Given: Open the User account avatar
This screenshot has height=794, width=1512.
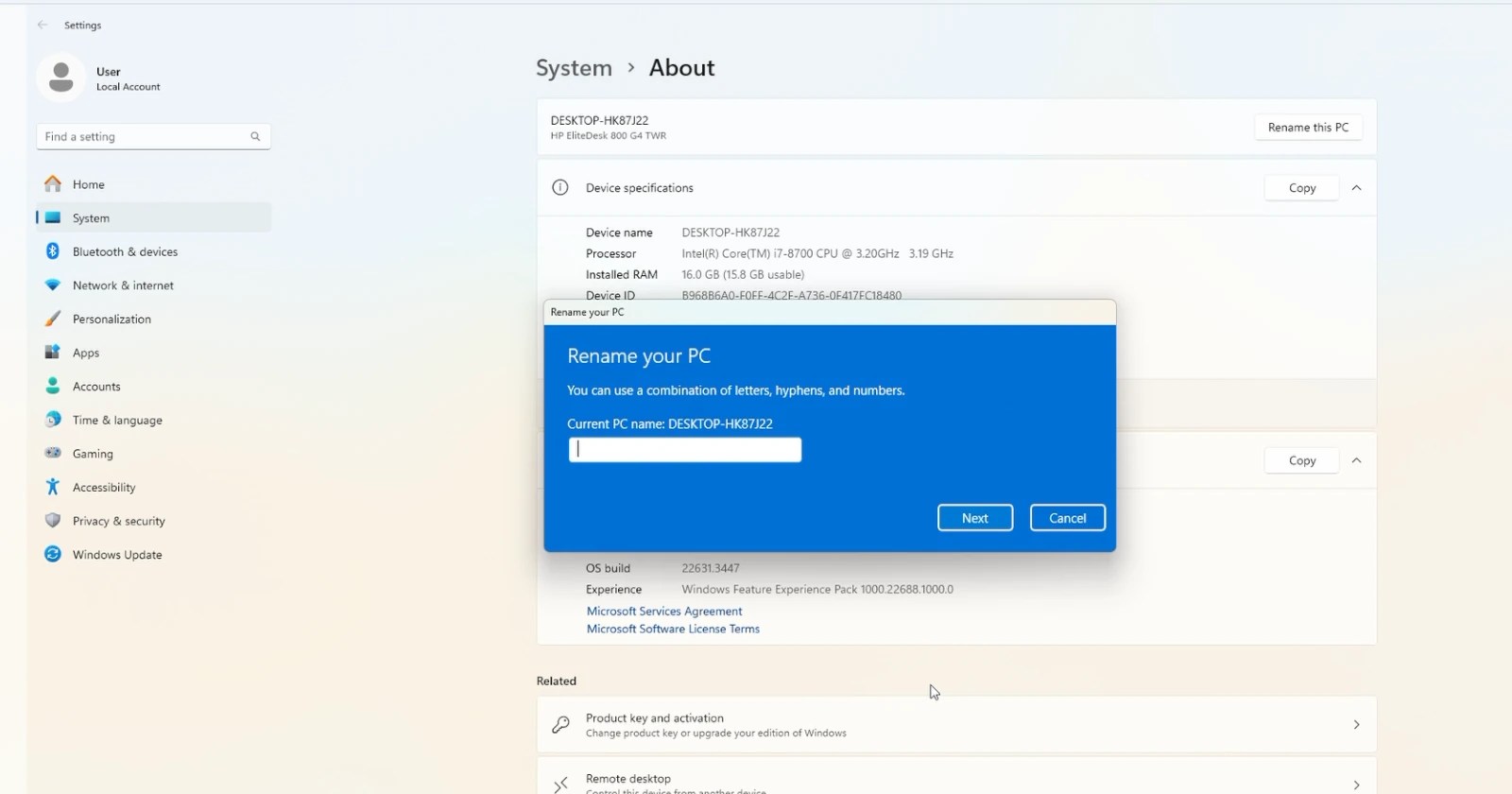Looking at the screenshot, I should 60,78.
